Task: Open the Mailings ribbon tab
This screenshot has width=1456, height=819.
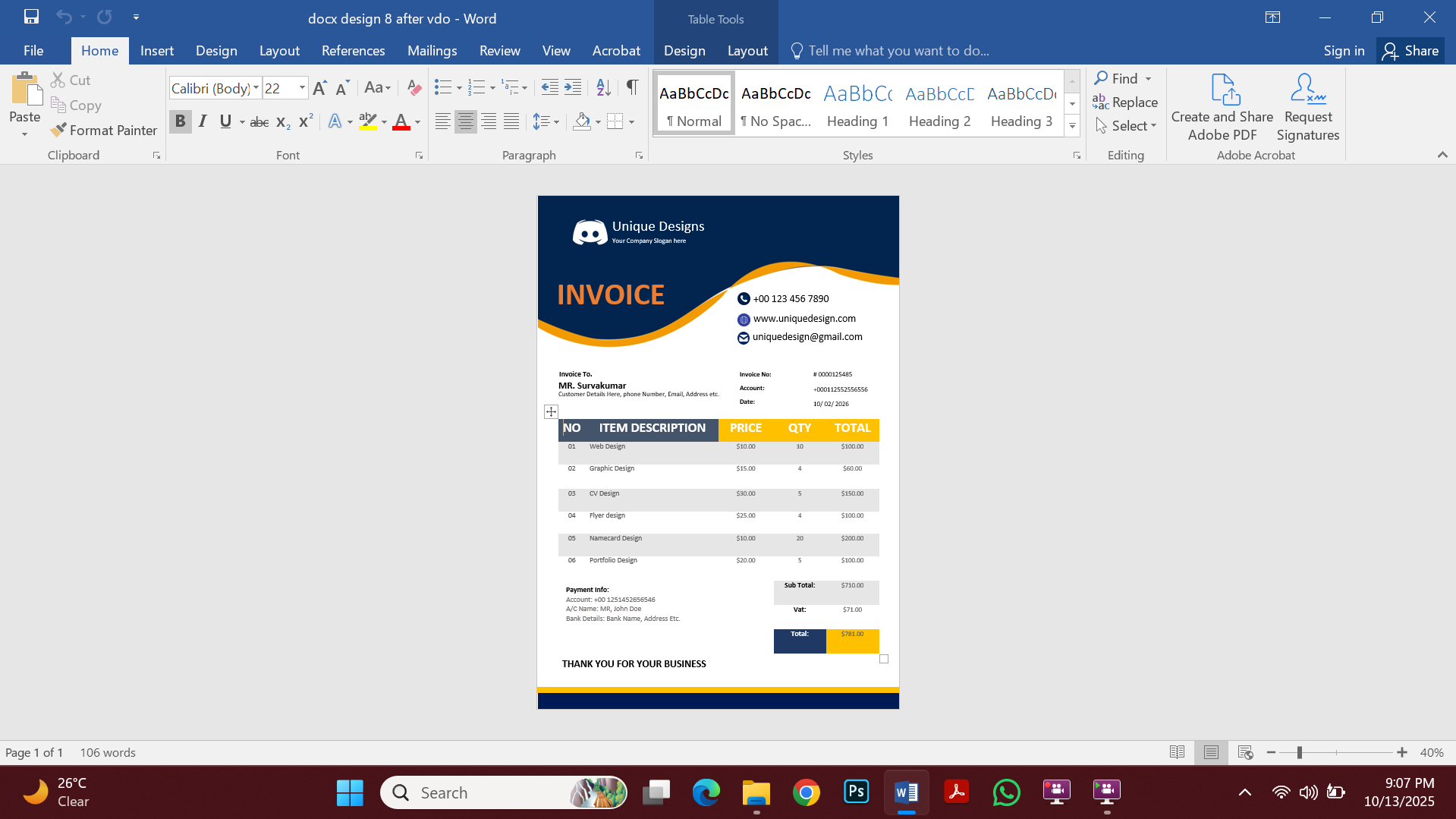Action: click(432, 50)
